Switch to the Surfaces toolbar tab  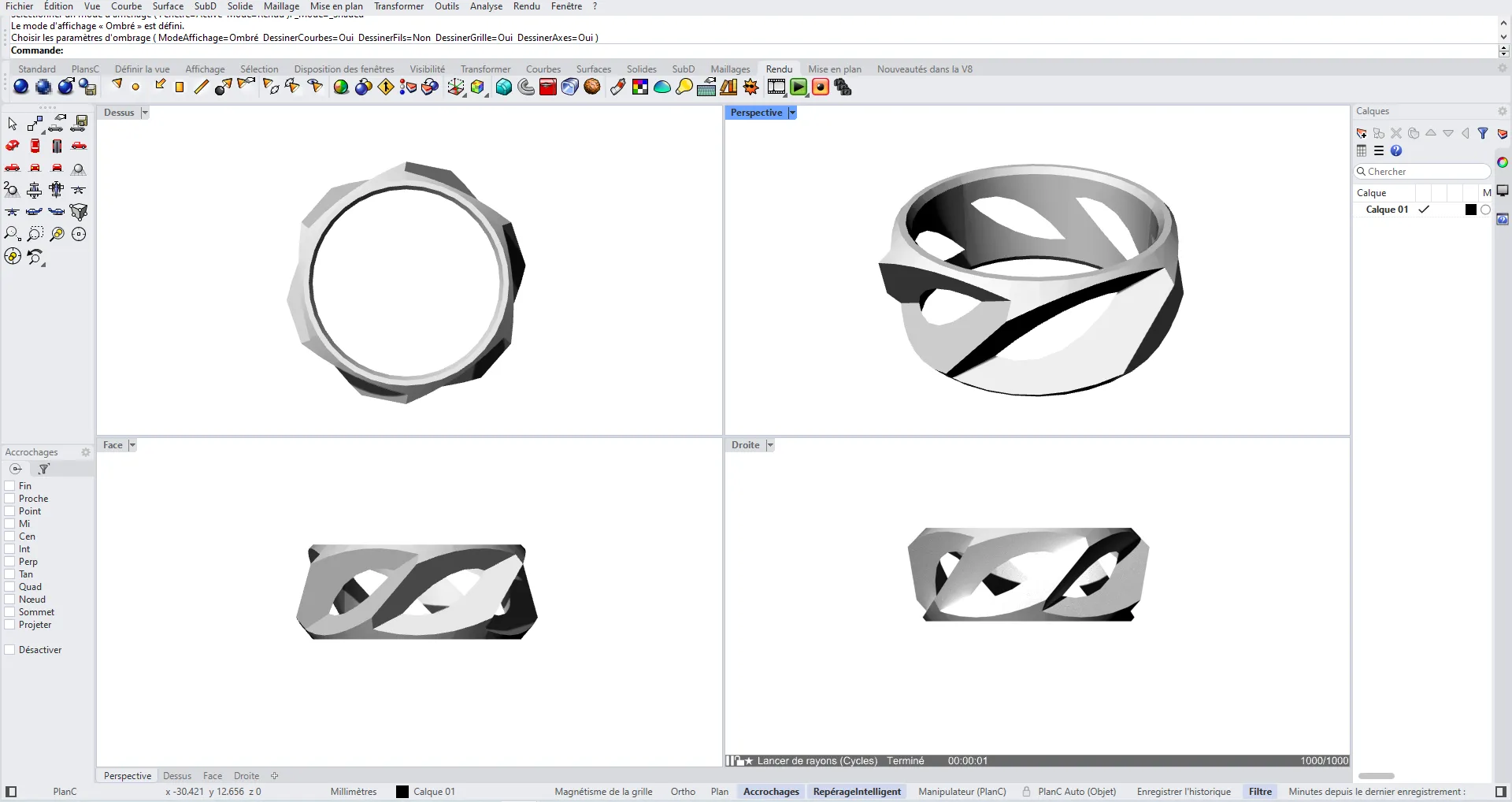pos(594,69)
